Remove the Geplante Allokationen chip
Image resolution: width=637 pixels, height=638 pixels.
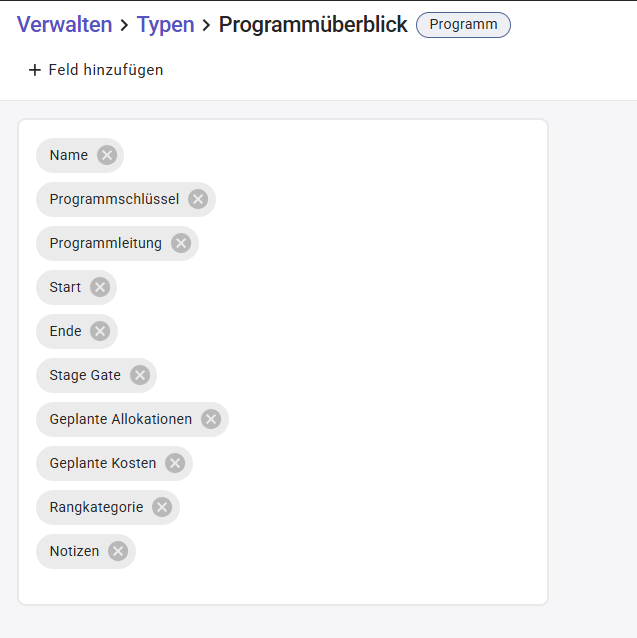click(211, 419)
